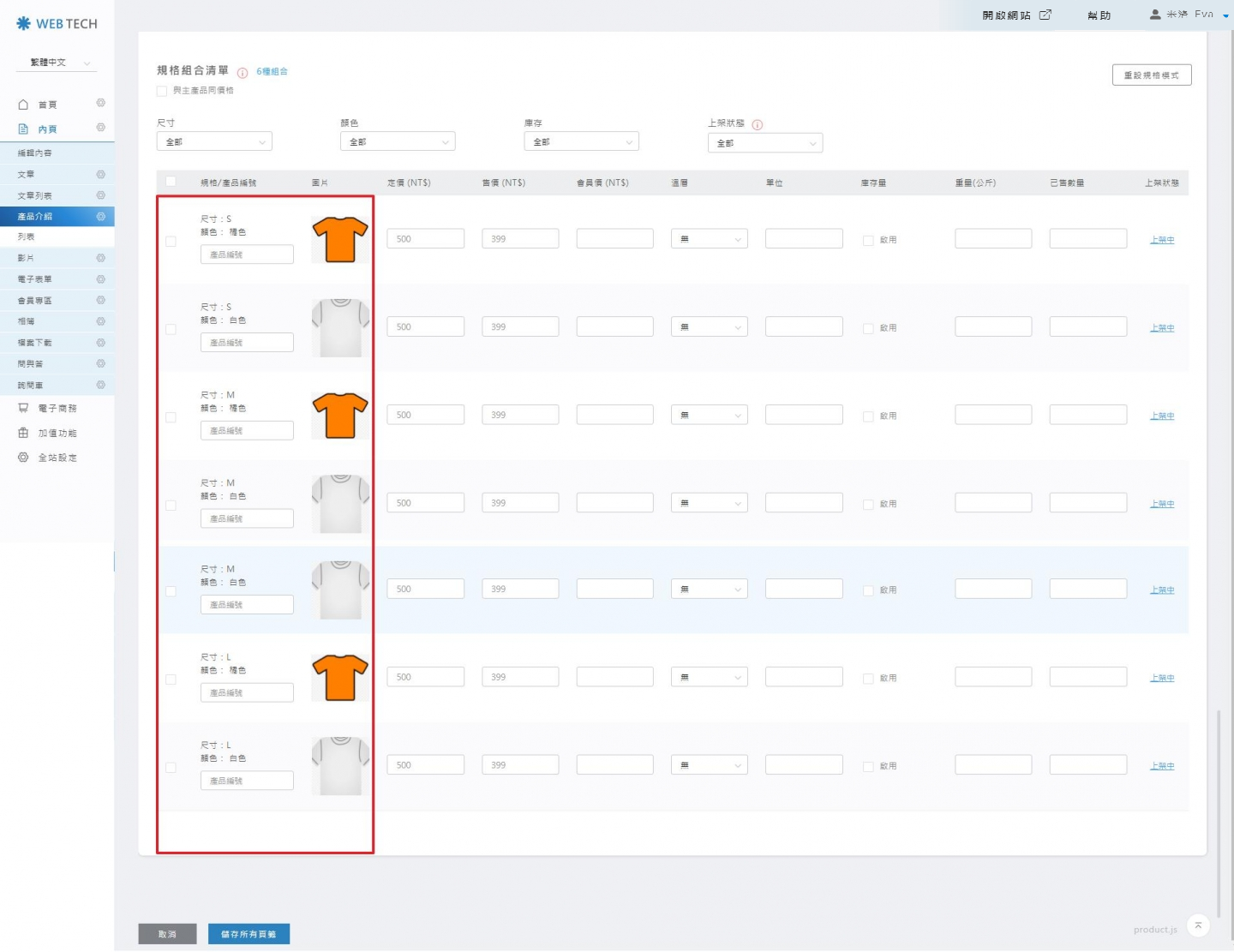
Task: Click the gear icon next to 產品介紹
Action: [x=100, y=217]
